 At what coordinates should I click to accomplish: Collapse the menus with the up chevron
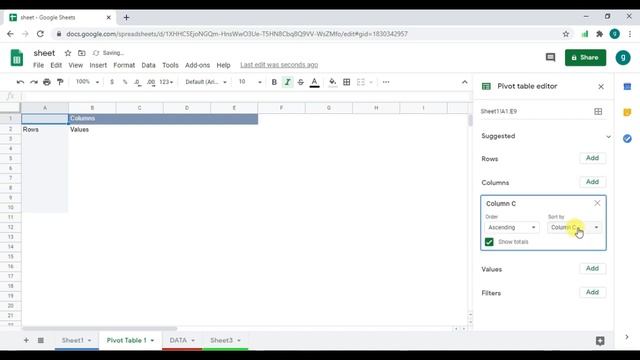tap(464, 82)
